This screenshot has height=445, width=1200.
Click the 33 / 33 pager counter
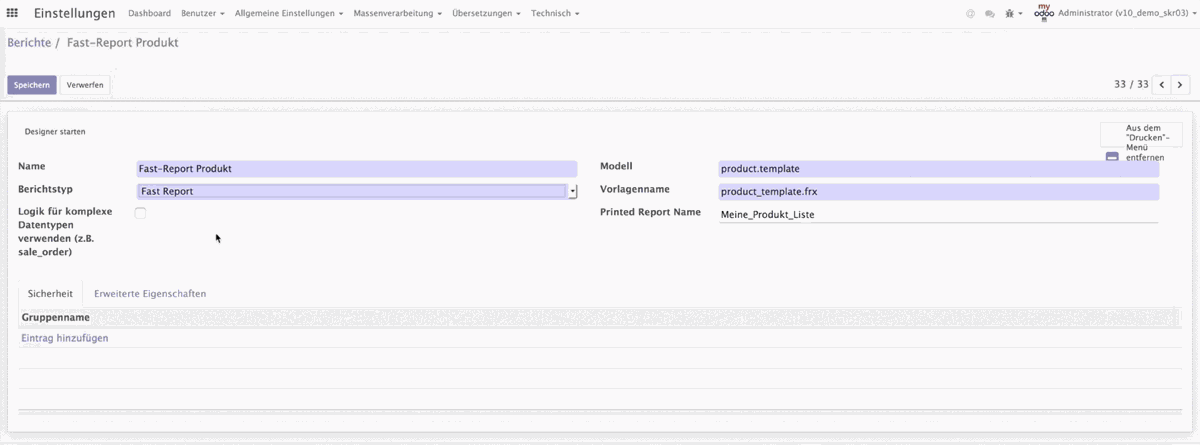click(x=1131, y=85)
